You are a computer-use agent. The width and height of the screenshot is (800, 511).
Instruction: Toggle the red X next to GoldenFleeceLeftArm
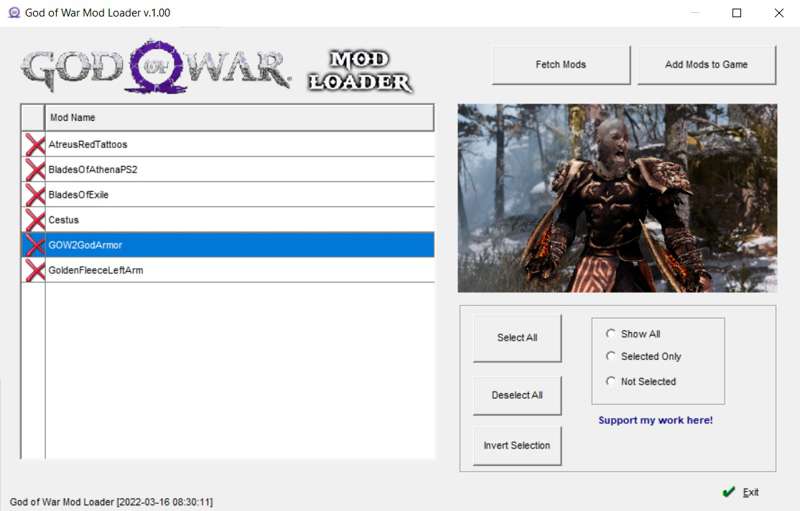34,270
